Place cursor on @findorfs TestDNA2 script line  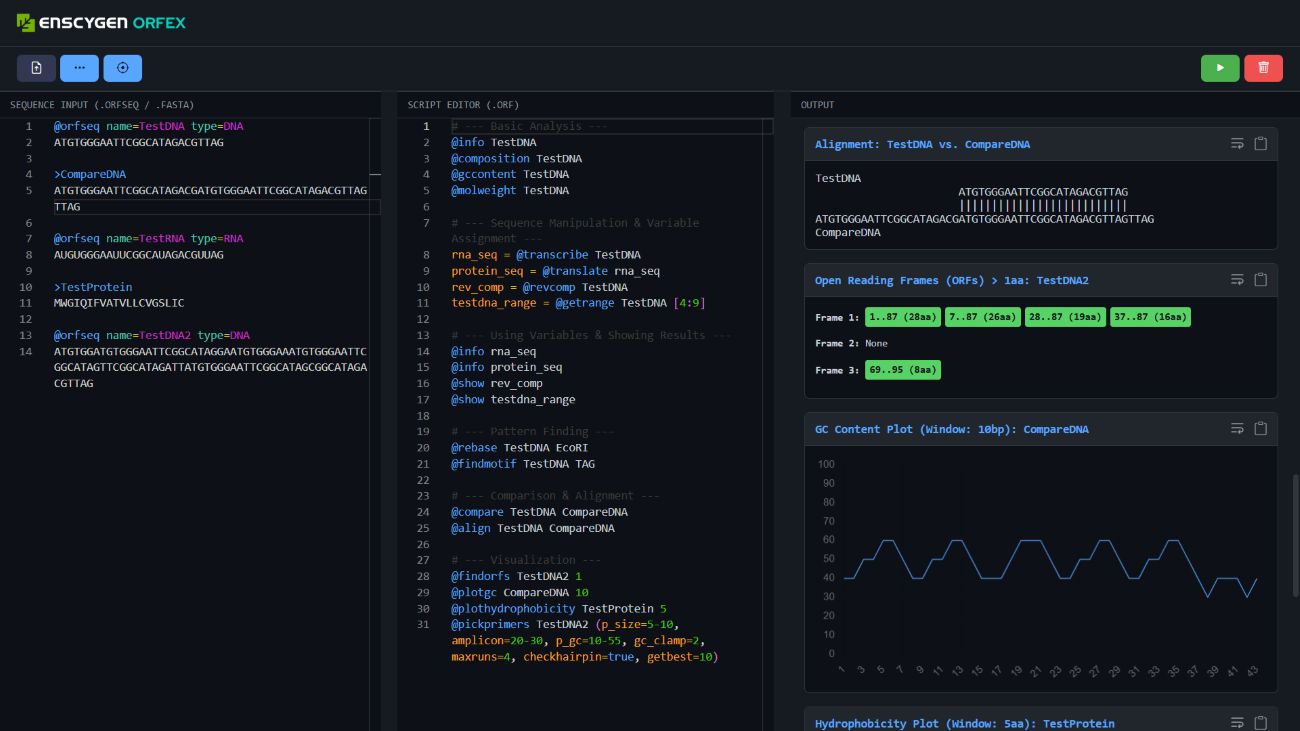coord(516,576)
